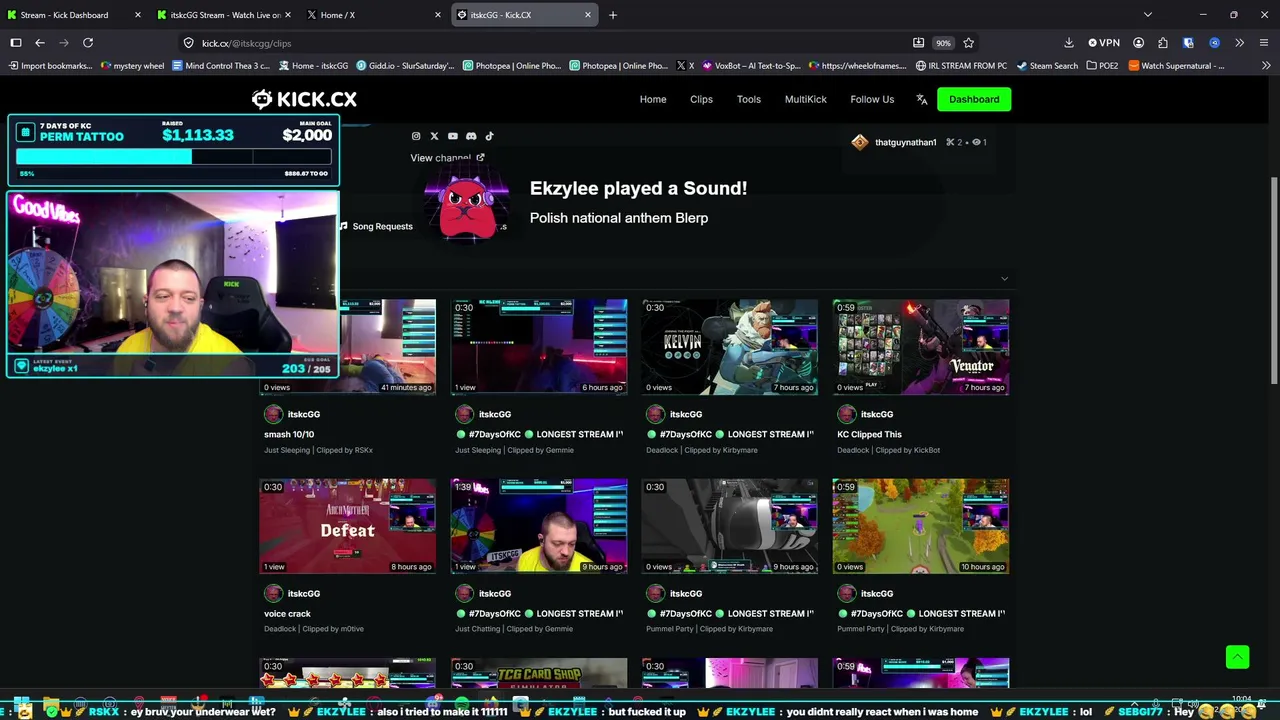Bookmark this page with the star icon

(x=968, y=43)
